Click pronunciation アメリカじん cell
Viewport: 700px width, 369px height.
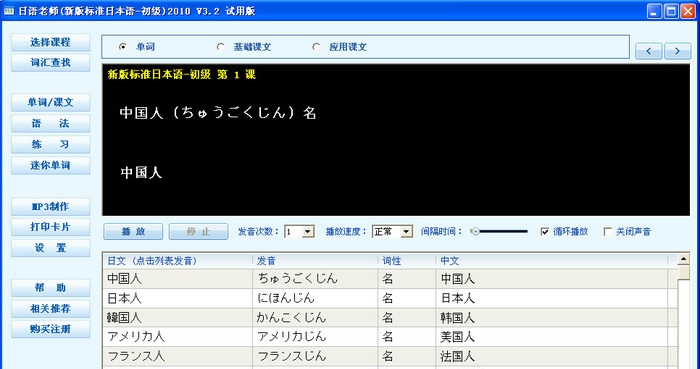[x=315, y=337]
